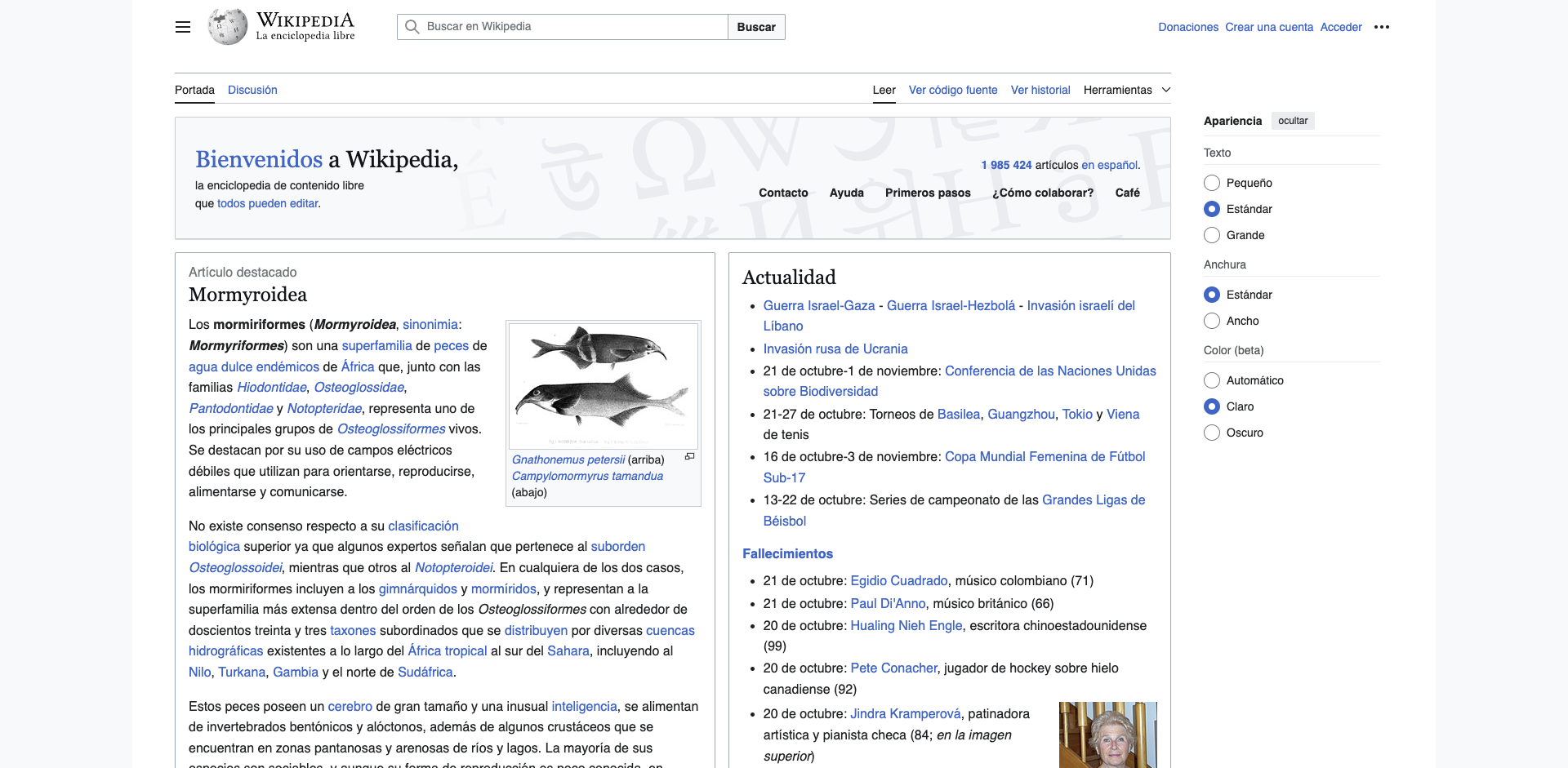1568x768 pixels.
Task: Open Invasión rusa de Ucrania link
Action: tap(835, 348)
